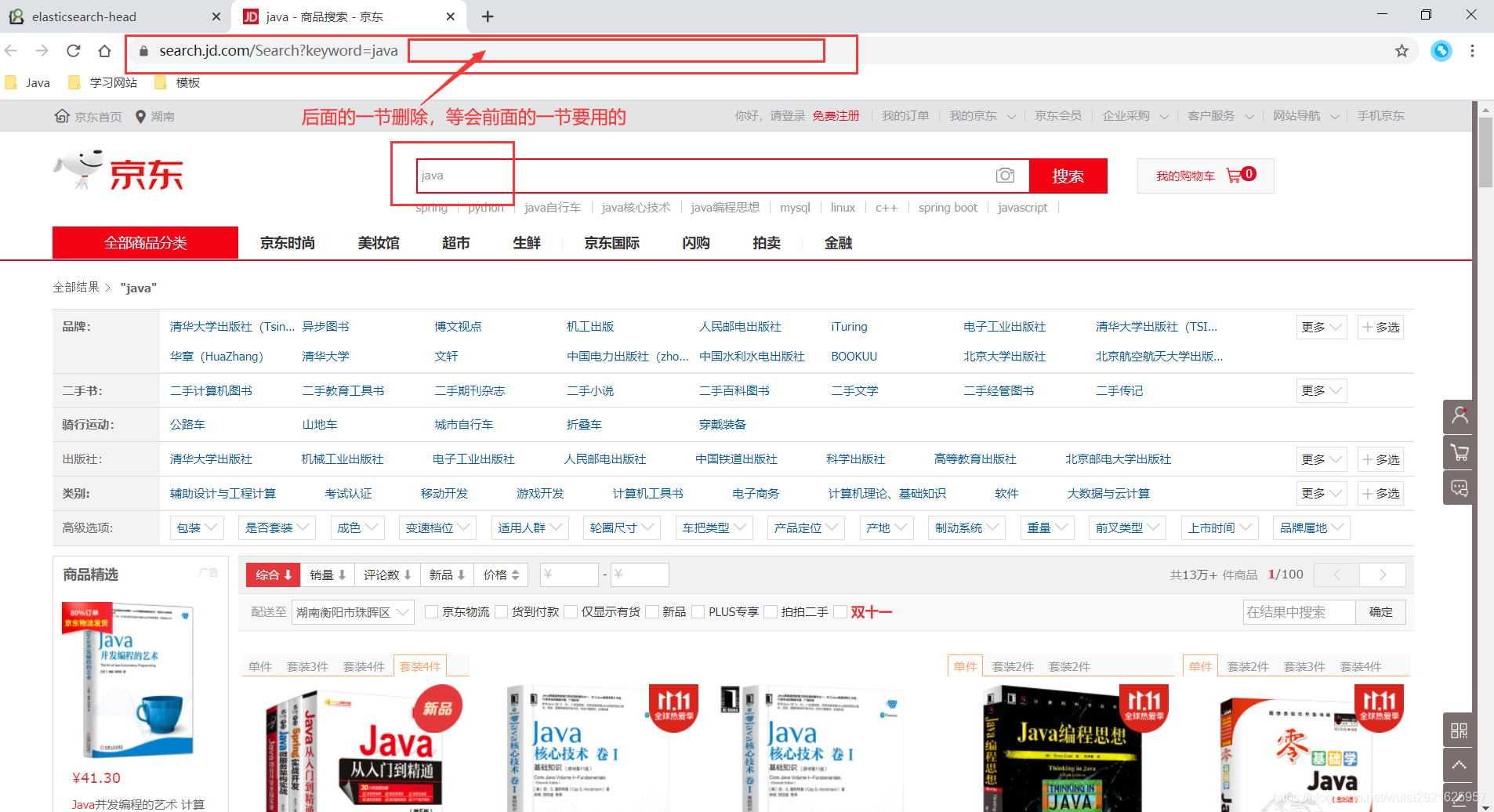Click the camera image-search icon
Viewport: 1494px width, 812px height.
(1005, 176)
